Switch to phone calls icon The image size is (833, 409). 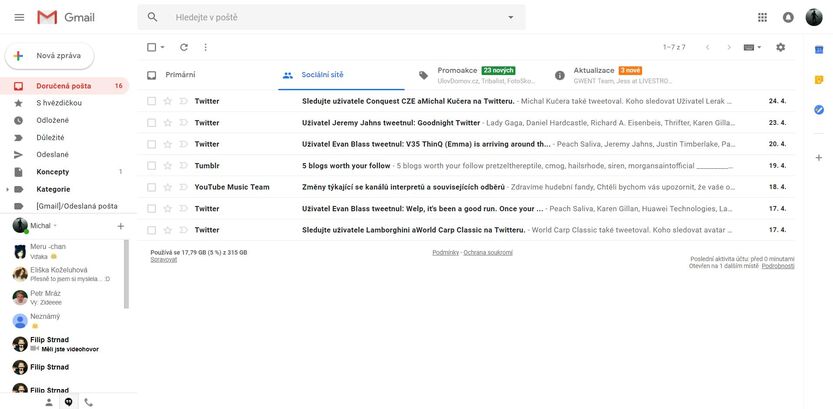tap(88, 402)
